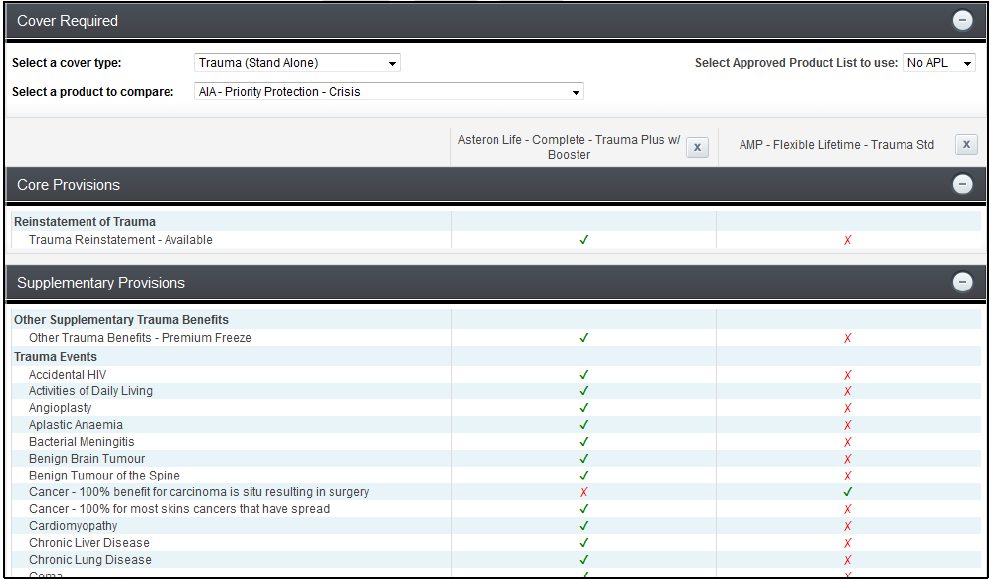Image resolution: width=991 pixels, height=579 pixels.
Task: Remove the Asteron Life Trauma Plus column
Action: pyautogui.click(x=697, y=147)
